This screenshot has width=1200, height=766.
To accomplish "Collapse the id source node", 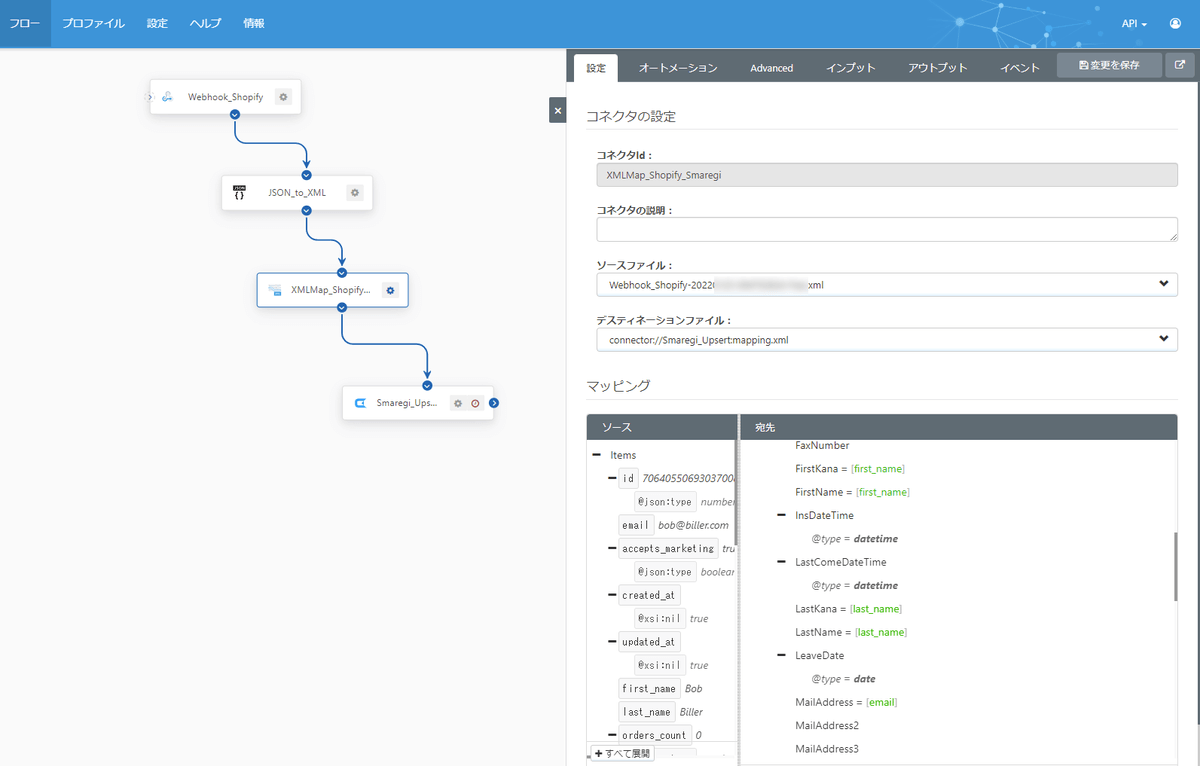I will coord(613,478).
